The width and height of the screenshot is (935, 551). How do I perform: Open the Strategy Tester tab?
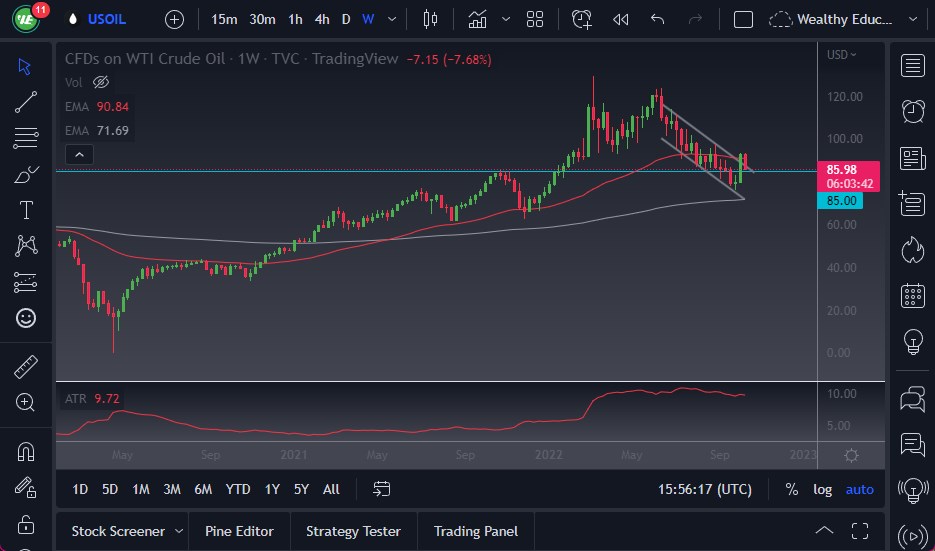point(353,531)
